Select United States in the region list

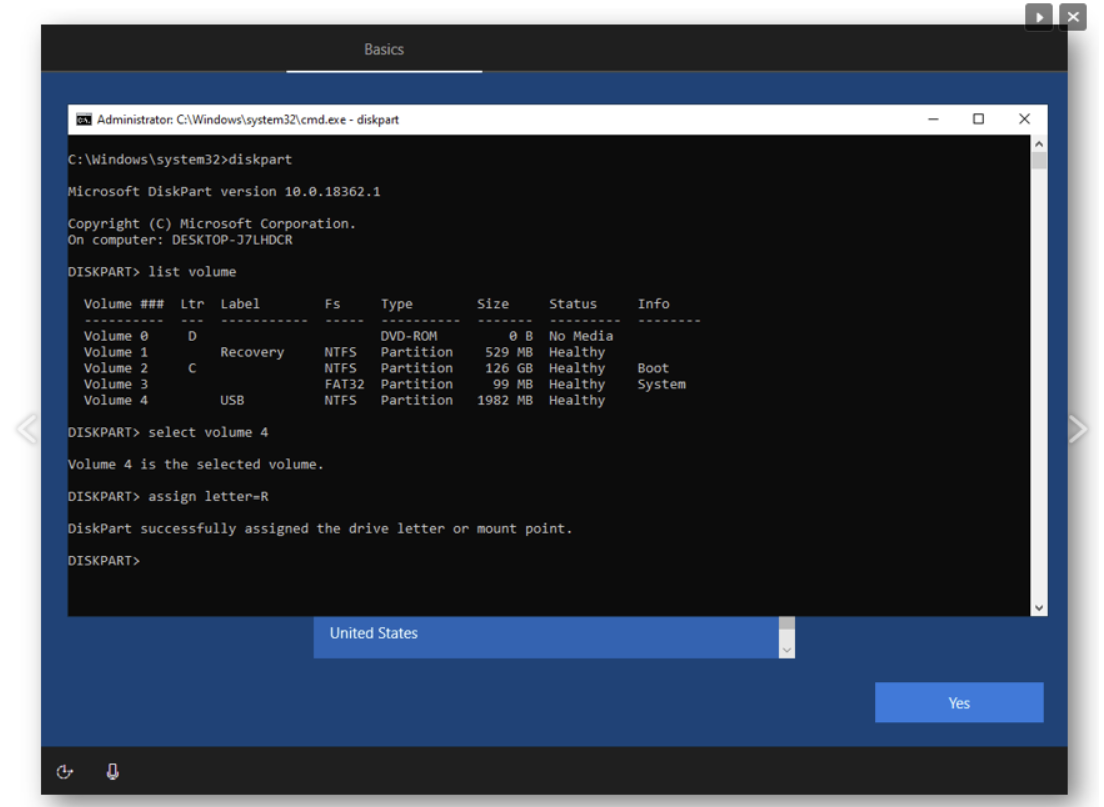[x=374, y=633]
